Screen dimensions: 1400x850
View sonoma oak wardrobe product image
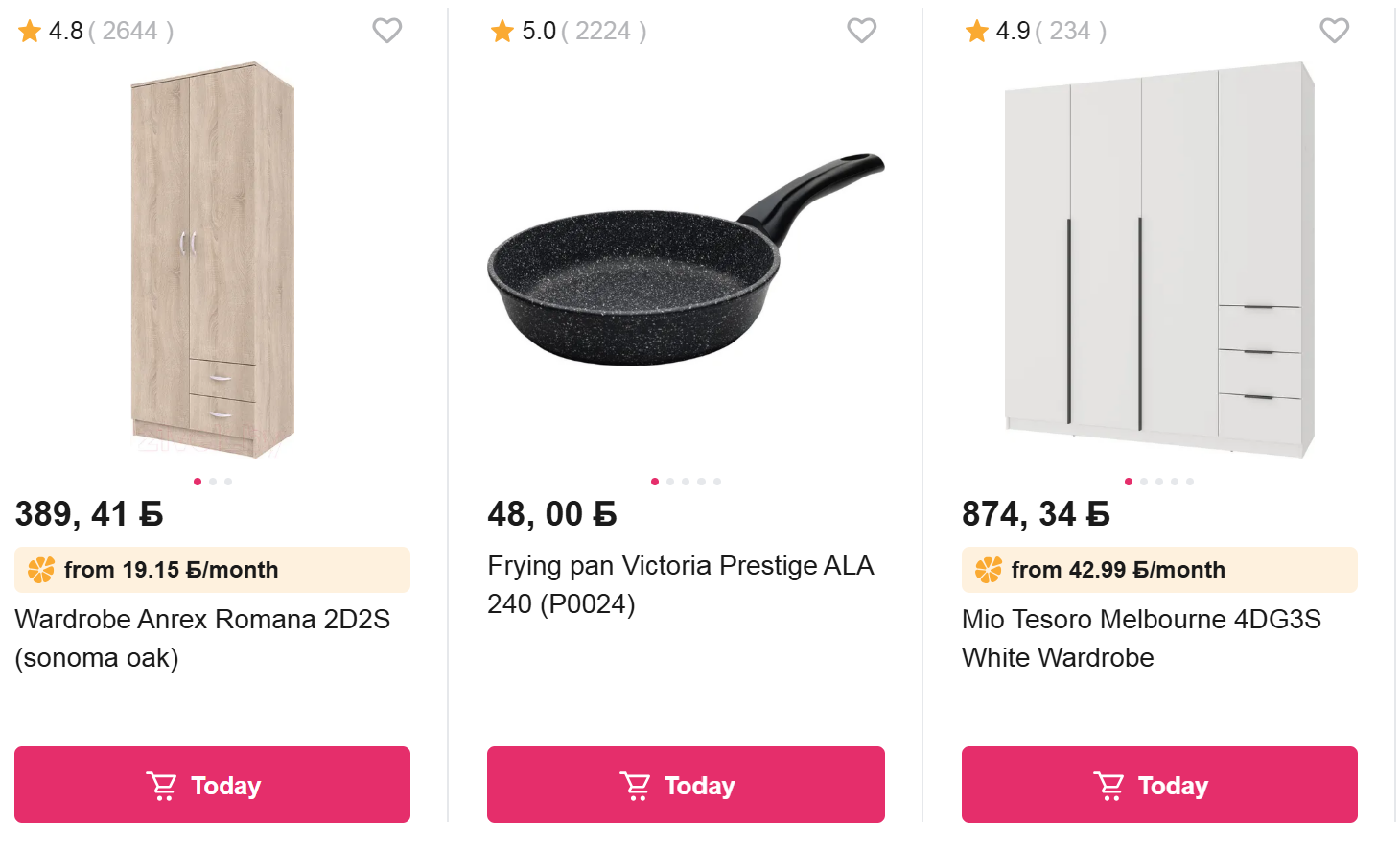point(213,259)
